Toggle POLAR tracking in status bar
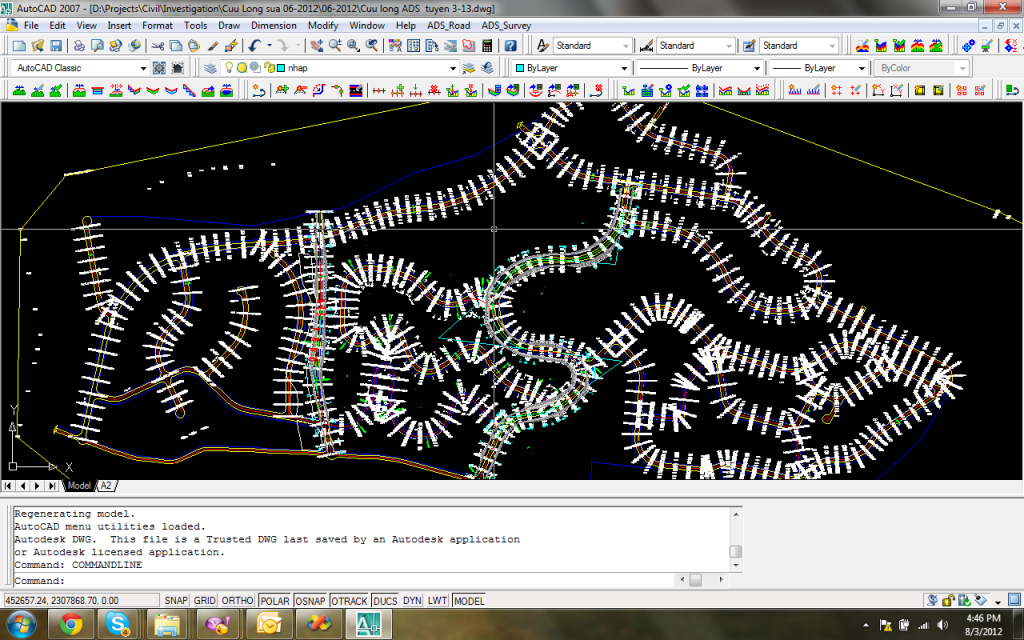The image size is (1024, 640). coord(275,601)
